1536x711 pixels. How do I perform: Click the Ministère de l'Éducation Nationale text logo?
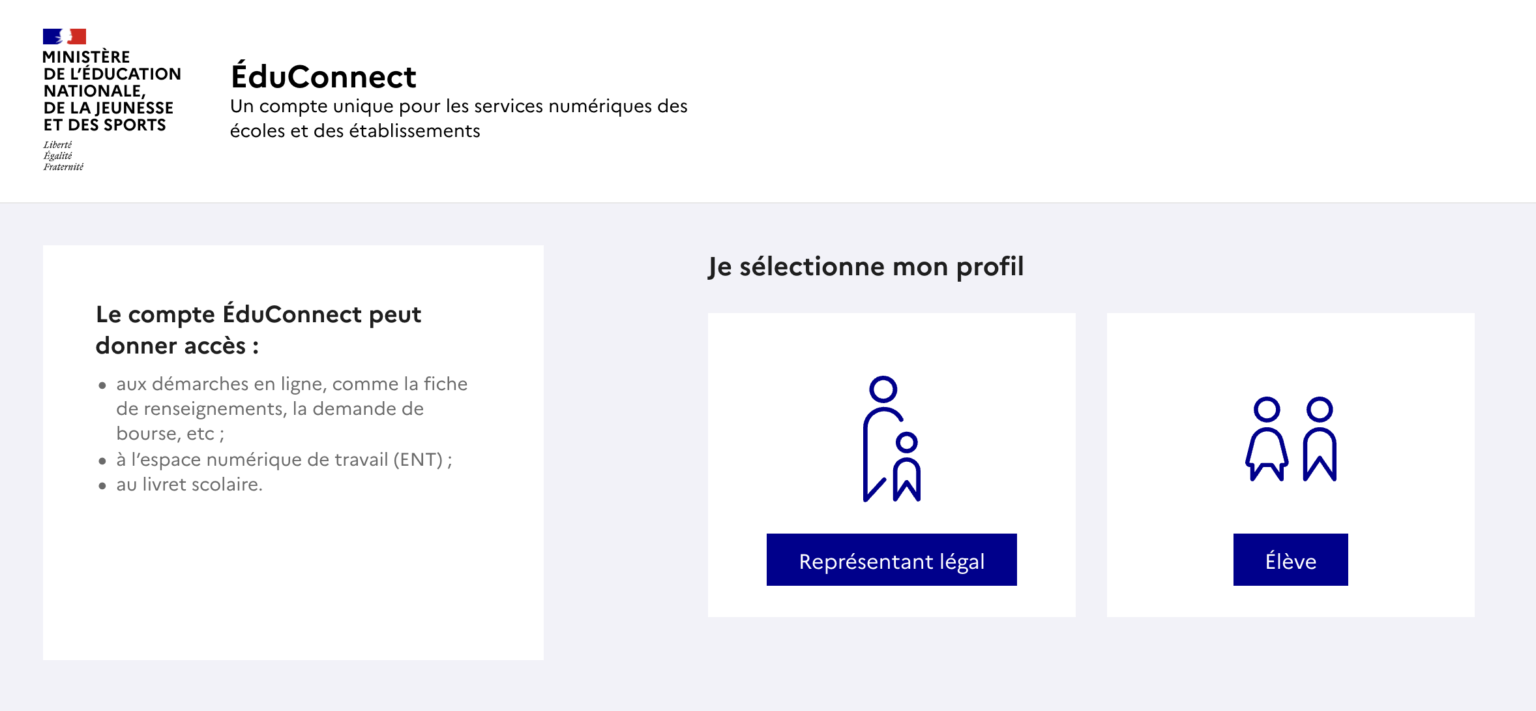[112, 91]
